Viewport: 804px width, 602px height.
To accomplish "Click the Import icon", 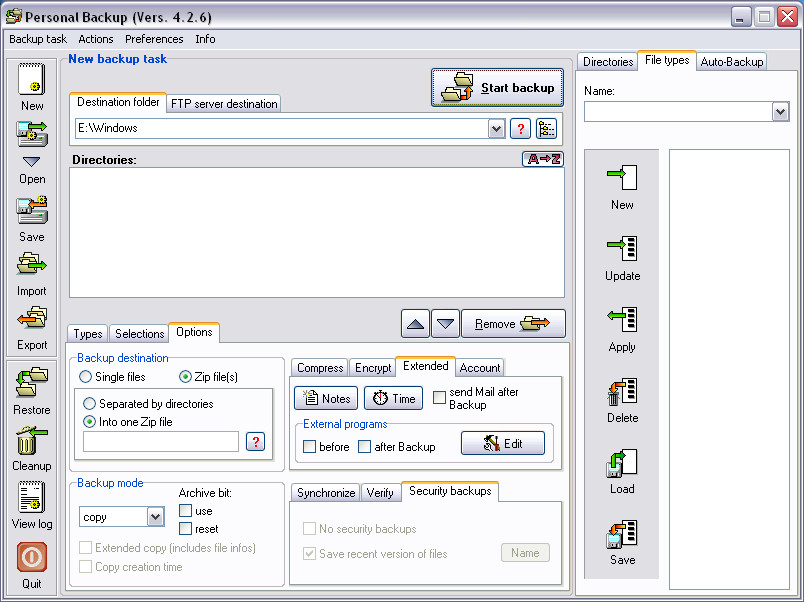I will click(x=32, y=264).
